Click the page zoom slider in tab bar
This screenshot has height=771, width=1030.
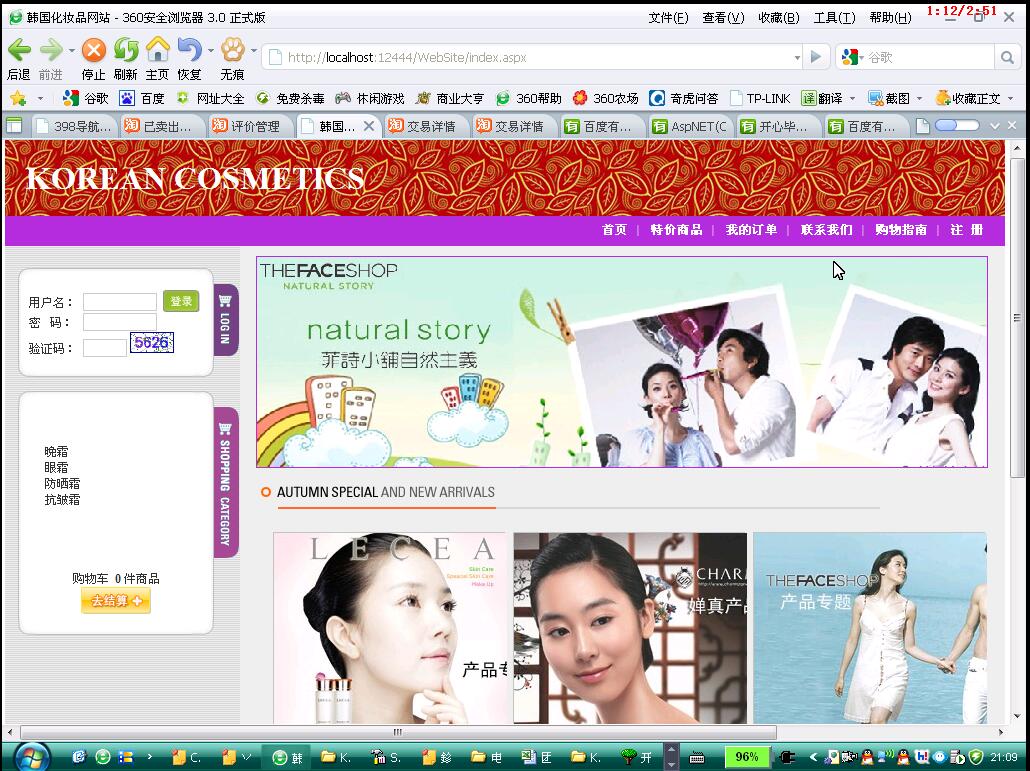click(x=957, y=125)
